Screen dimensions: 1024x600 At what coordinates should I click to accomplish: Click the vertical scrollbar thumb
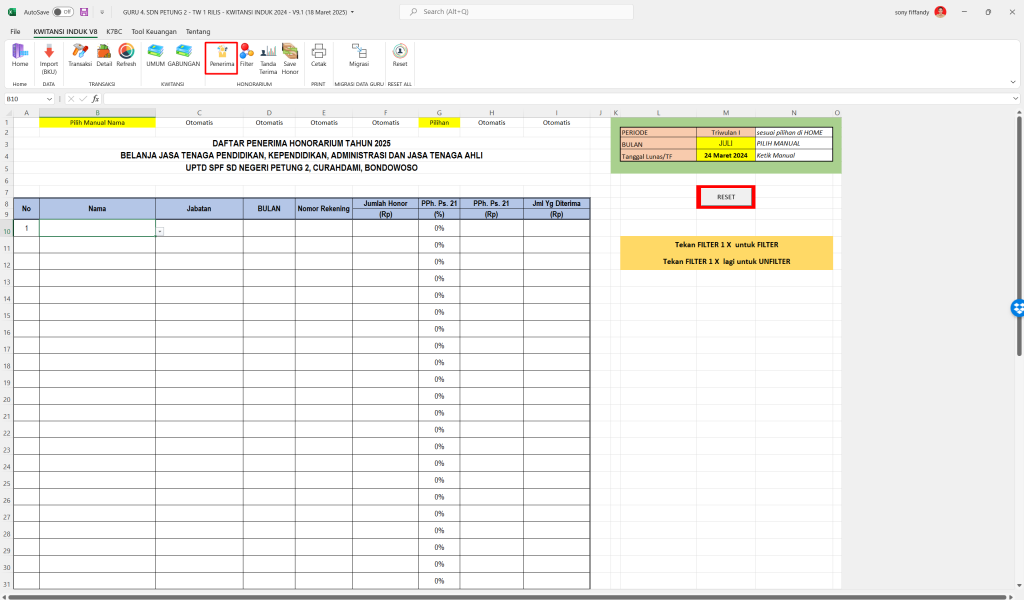1019,235
